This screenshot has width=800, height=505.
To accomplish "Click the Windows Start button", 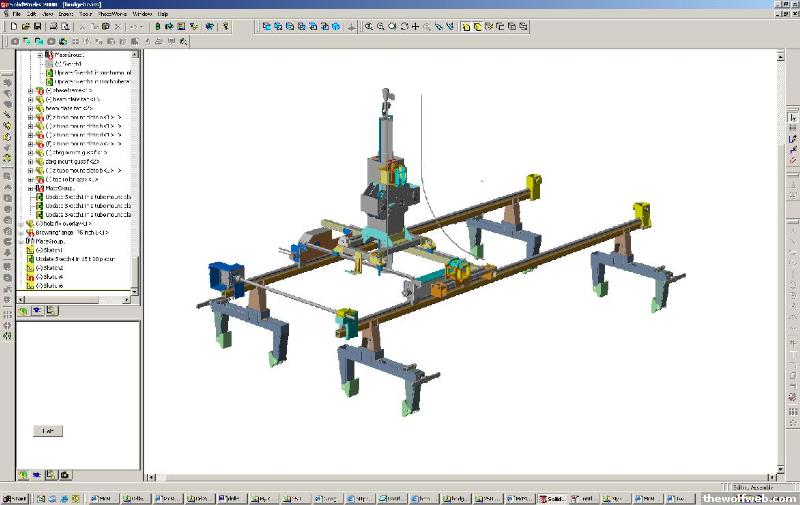I will [x=14, y=498].
